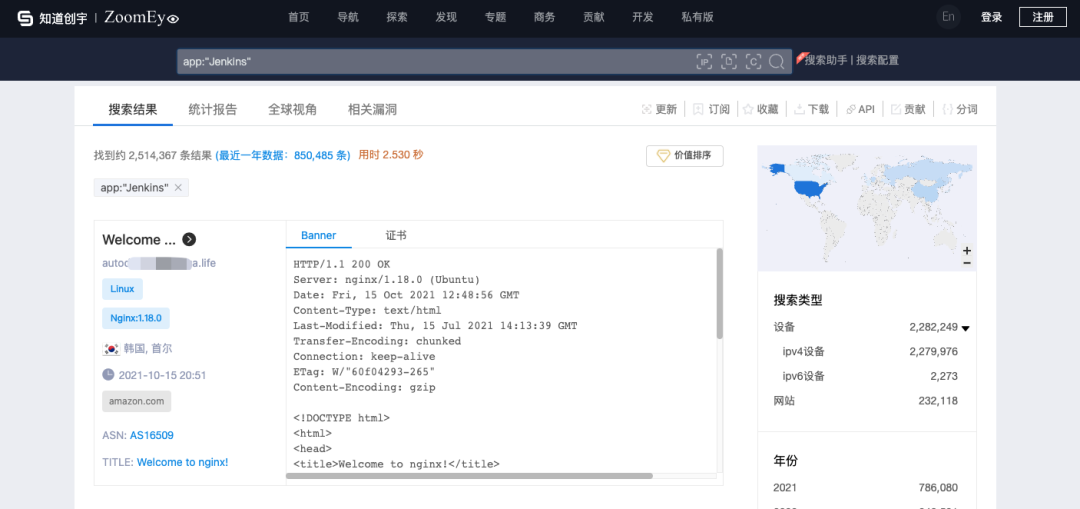1080x509 pixels.
Task: Zoom in on the world map
Action: point(967,251)
